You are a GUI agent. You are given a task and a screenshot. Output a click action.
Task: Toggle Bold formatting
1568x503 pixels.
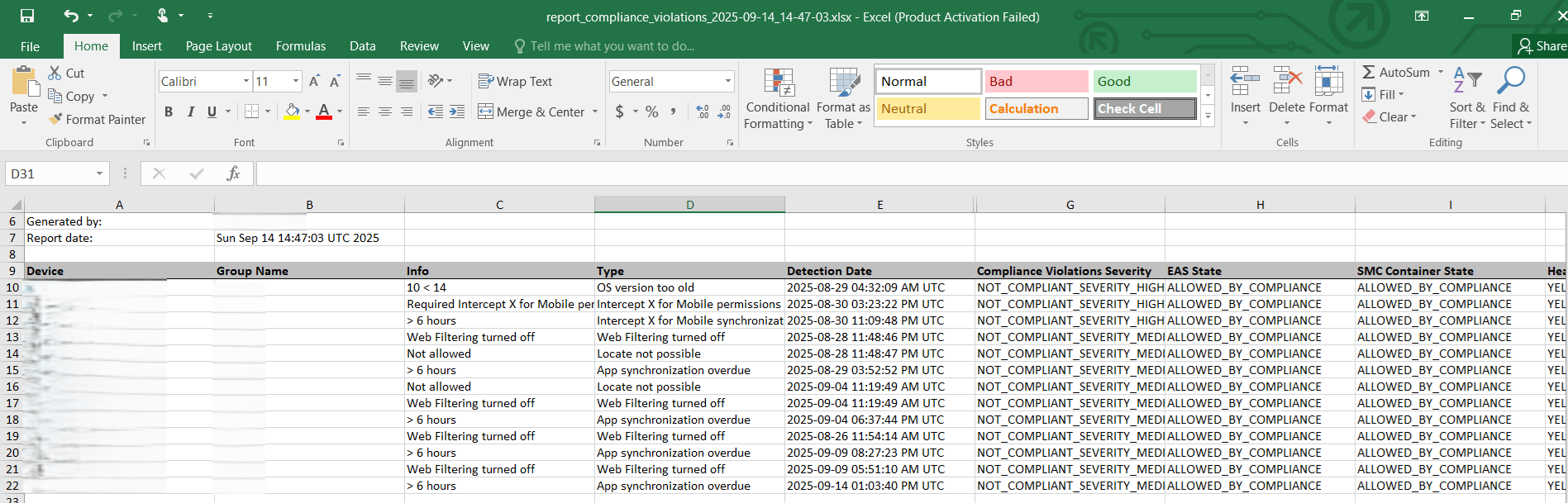tap(169, 112)
